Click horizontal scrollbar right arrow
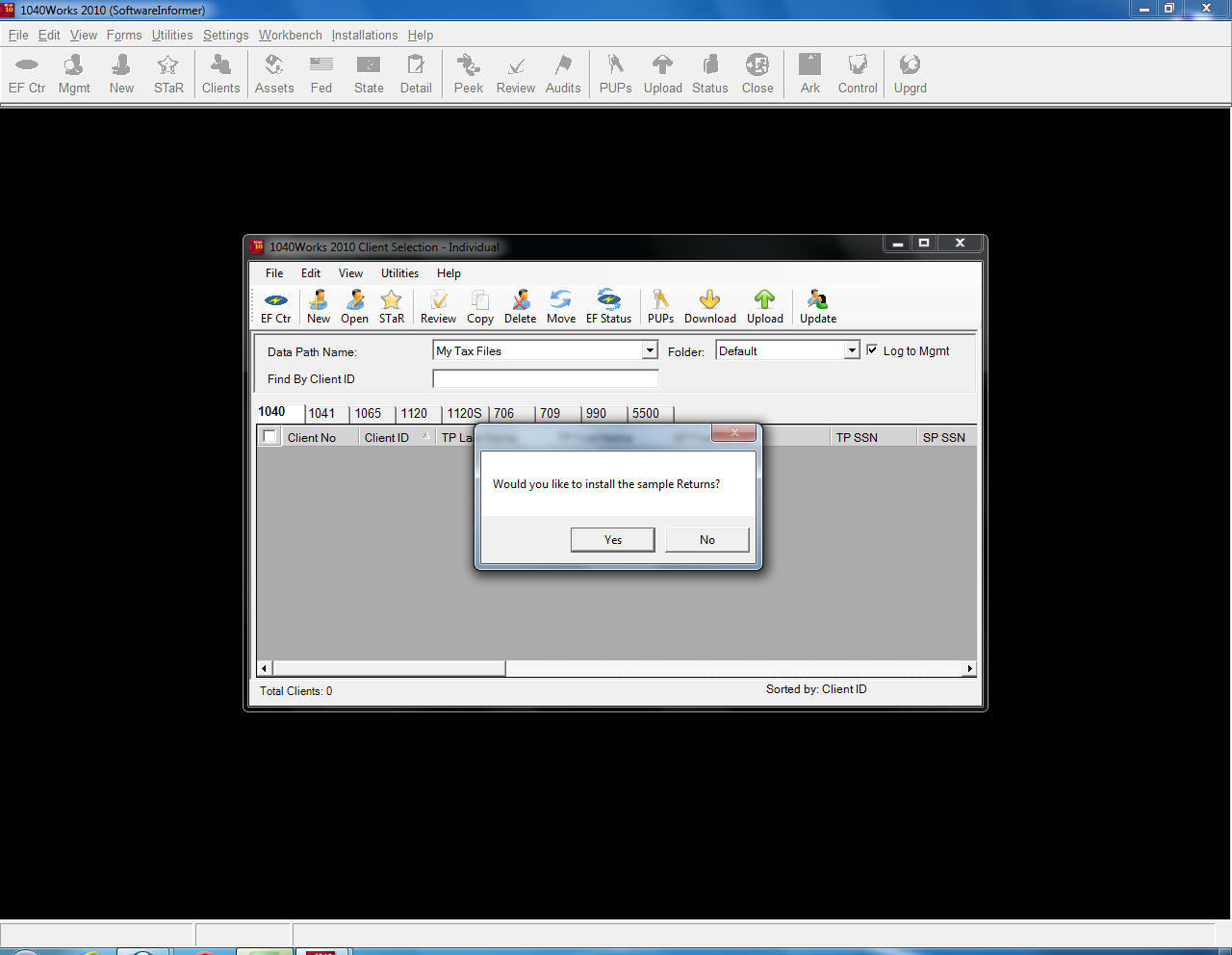Screen dimensions: 1232x955 click(969, 668)
